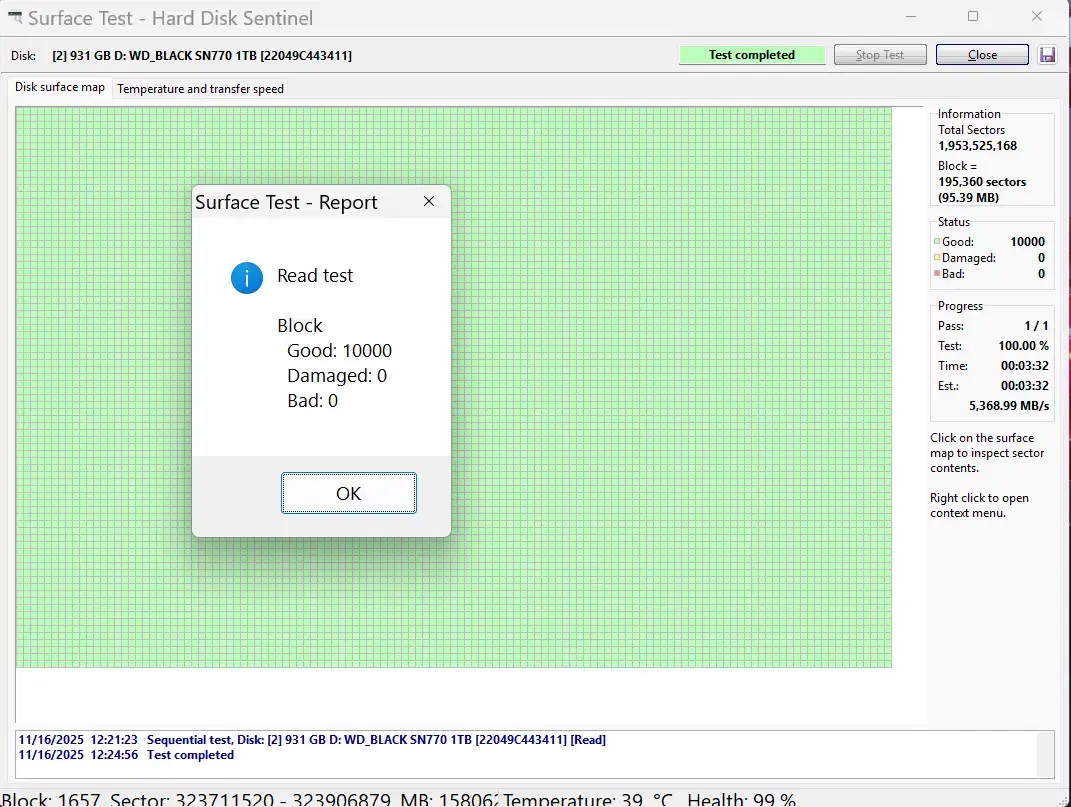Switch to Temperature and transfer speed tab

(200, 89)
